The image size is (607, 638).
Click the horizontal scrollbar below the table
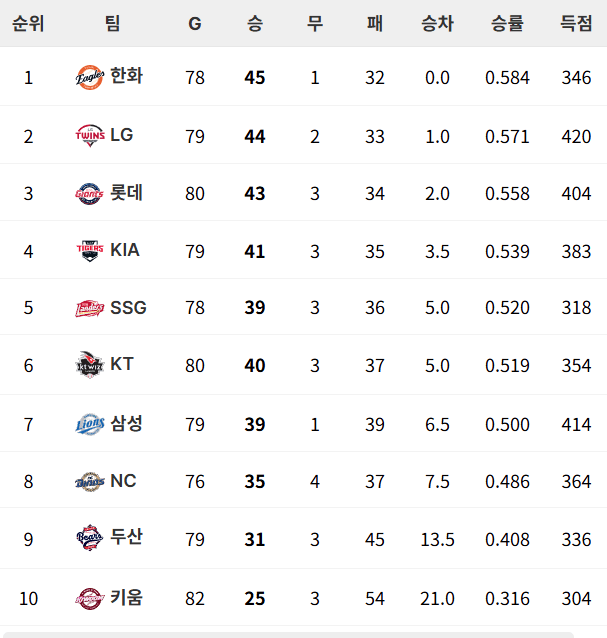pyautogui.click(x=288, y=635)
